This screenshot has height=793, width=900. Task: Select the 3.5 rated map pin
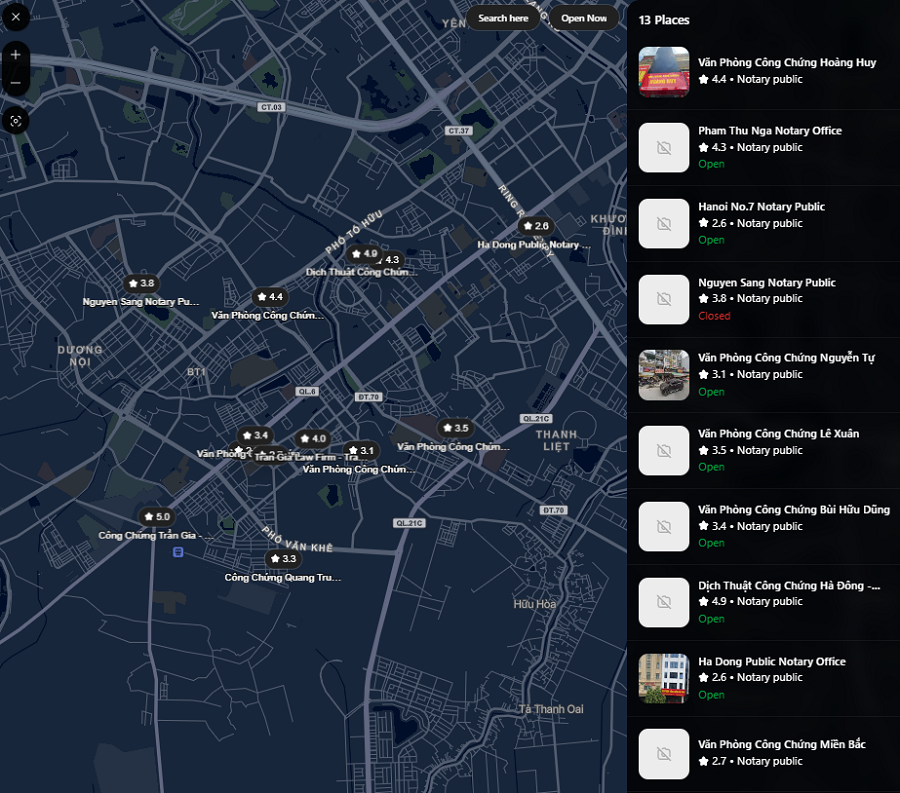pyautogui.click(x=454, y=428)
